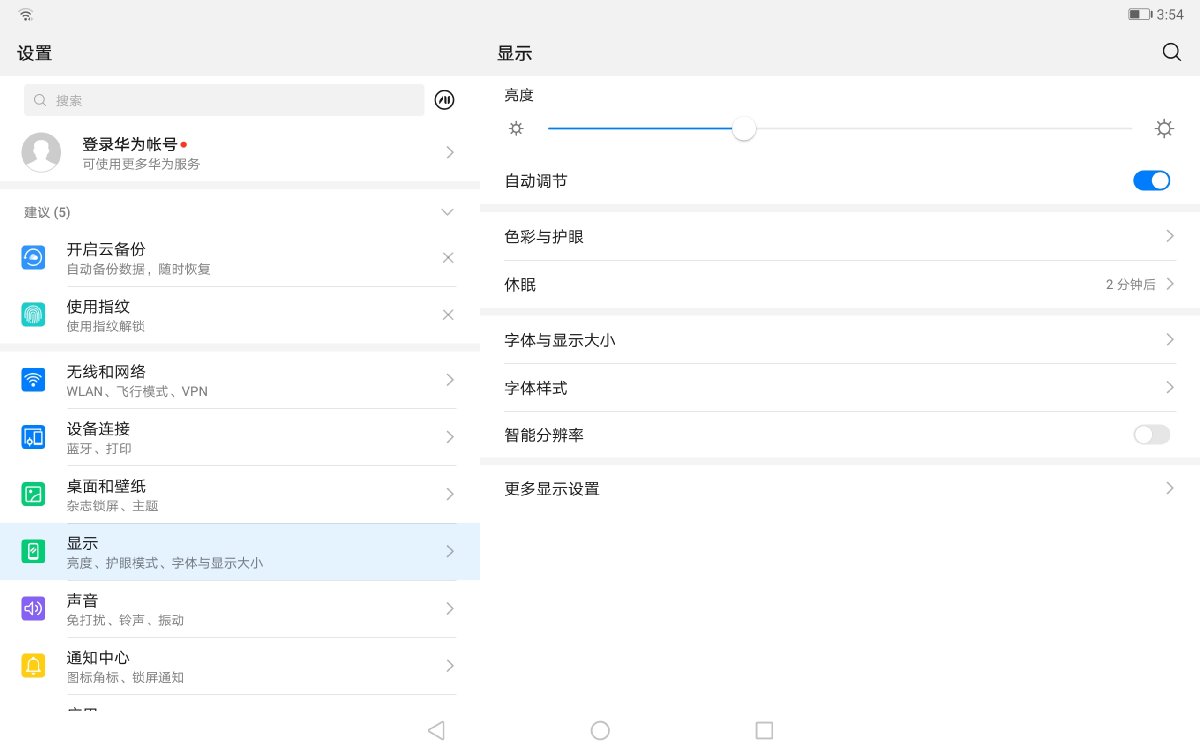1200x750 pixels.
Task: Tap 登录华为帐号 to sign in
Action: pos(240,152)
